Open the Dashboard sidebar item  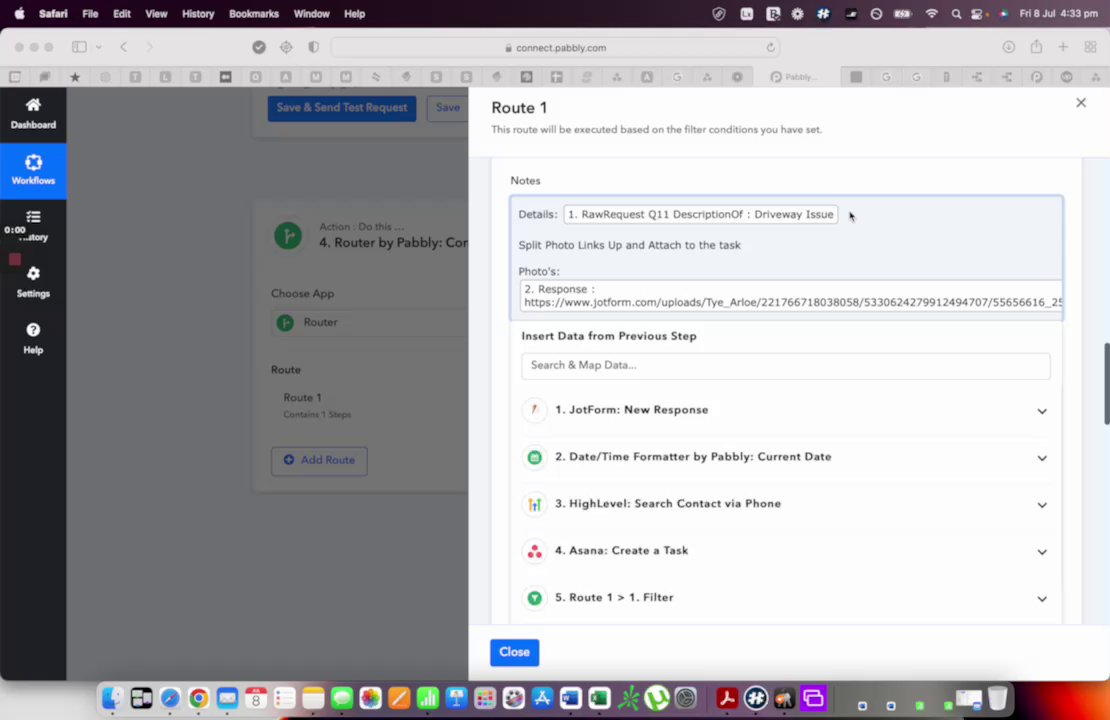pyautogui.click(x=33, y=114)
